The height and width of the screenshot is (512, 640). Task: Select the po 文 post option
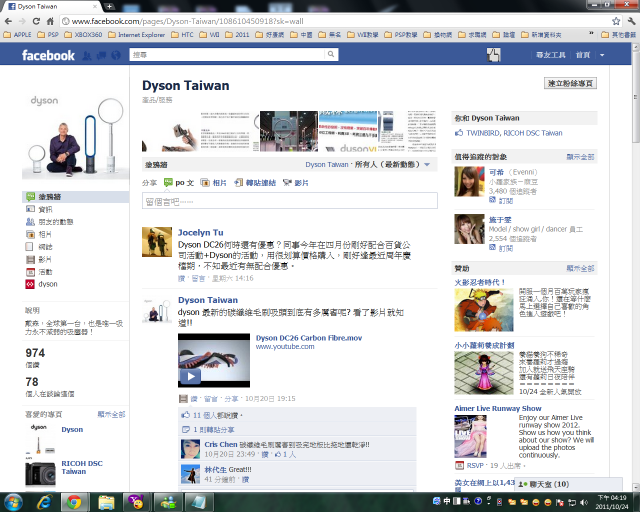tap(179, 183)
